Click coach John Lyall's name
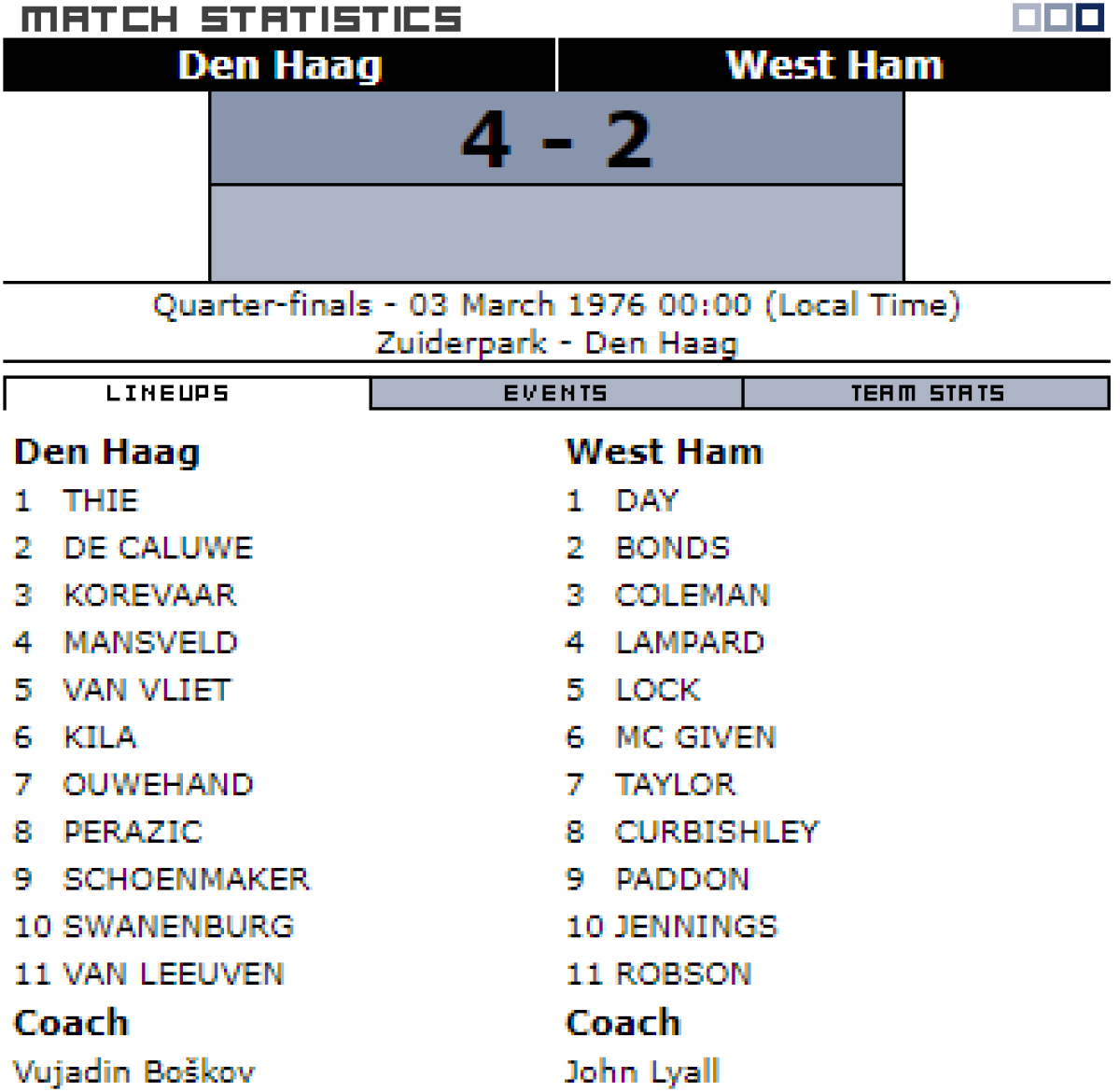 coord(643,1071)
